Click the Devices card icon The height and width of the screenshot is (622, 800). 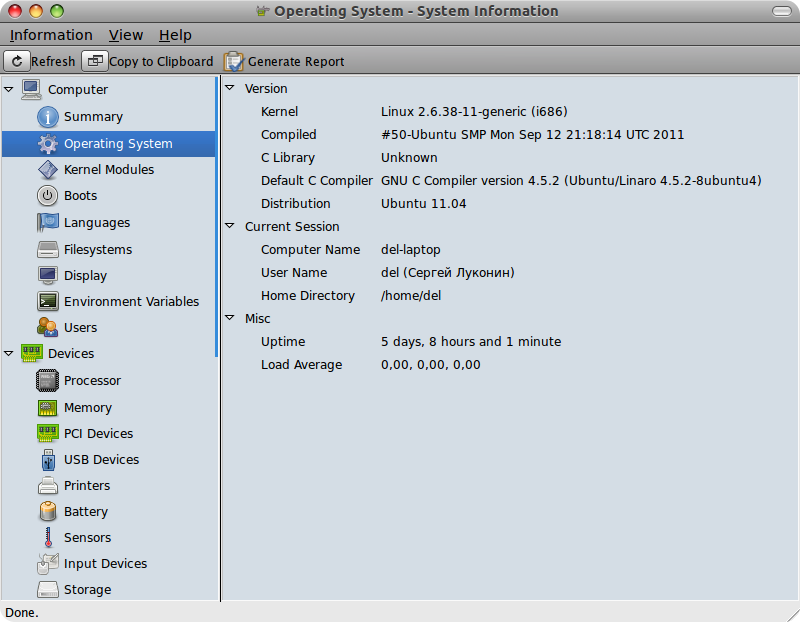point(31,353)
